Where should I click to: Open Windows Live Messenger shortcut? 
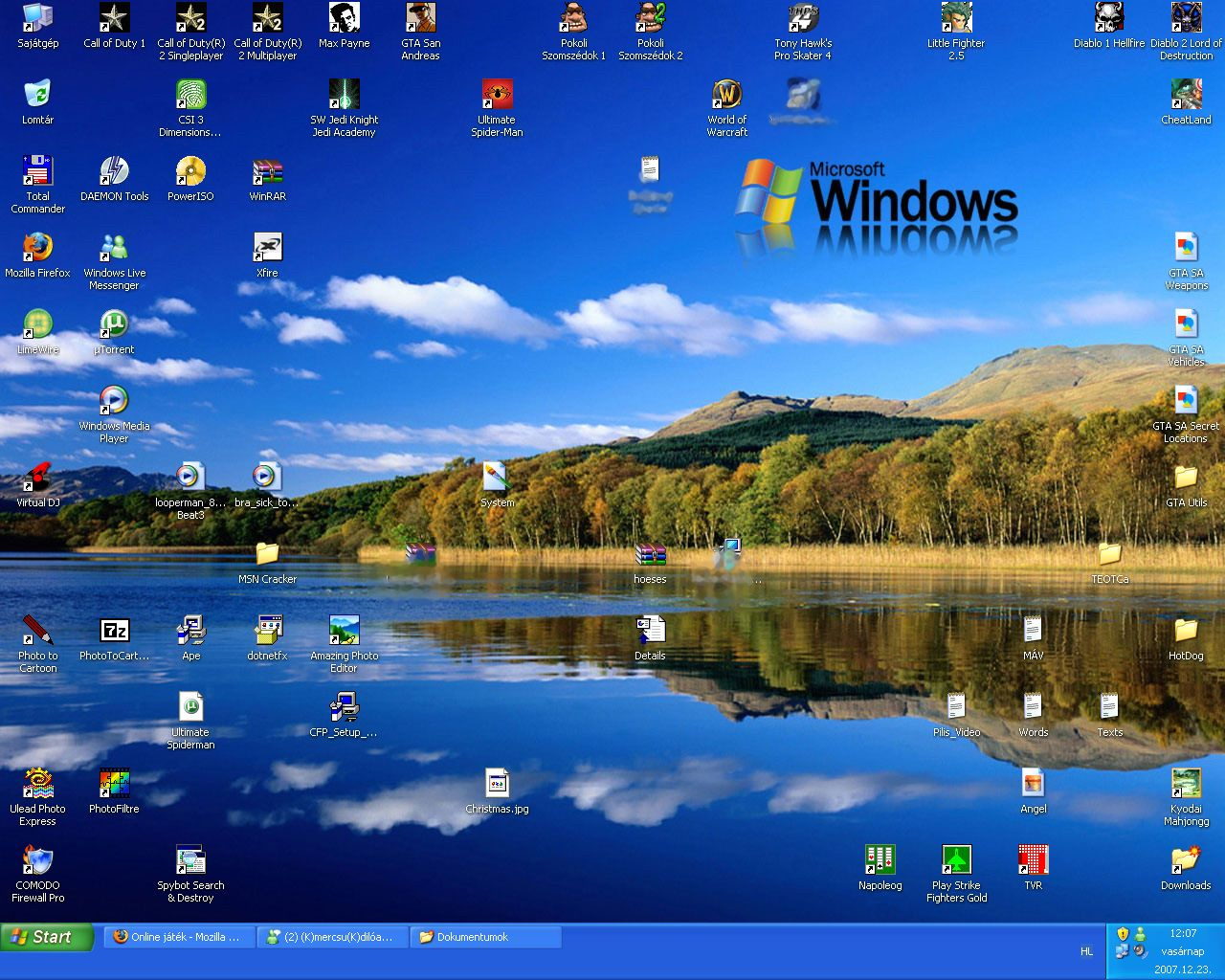click(114, 262)
